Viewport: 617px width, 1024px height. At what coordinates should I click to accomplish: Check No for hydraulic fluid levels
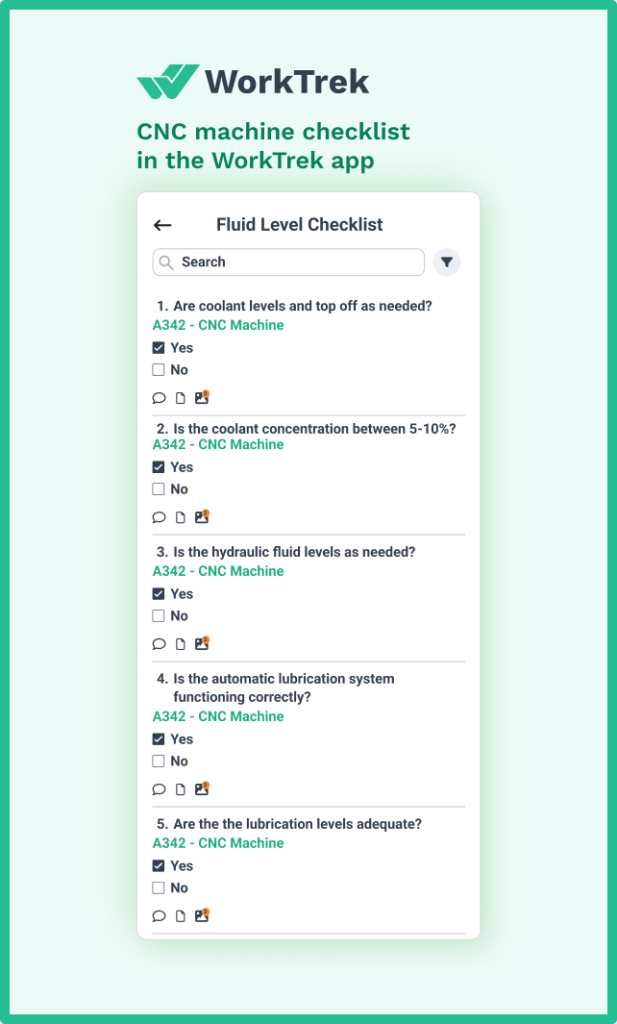158,616
